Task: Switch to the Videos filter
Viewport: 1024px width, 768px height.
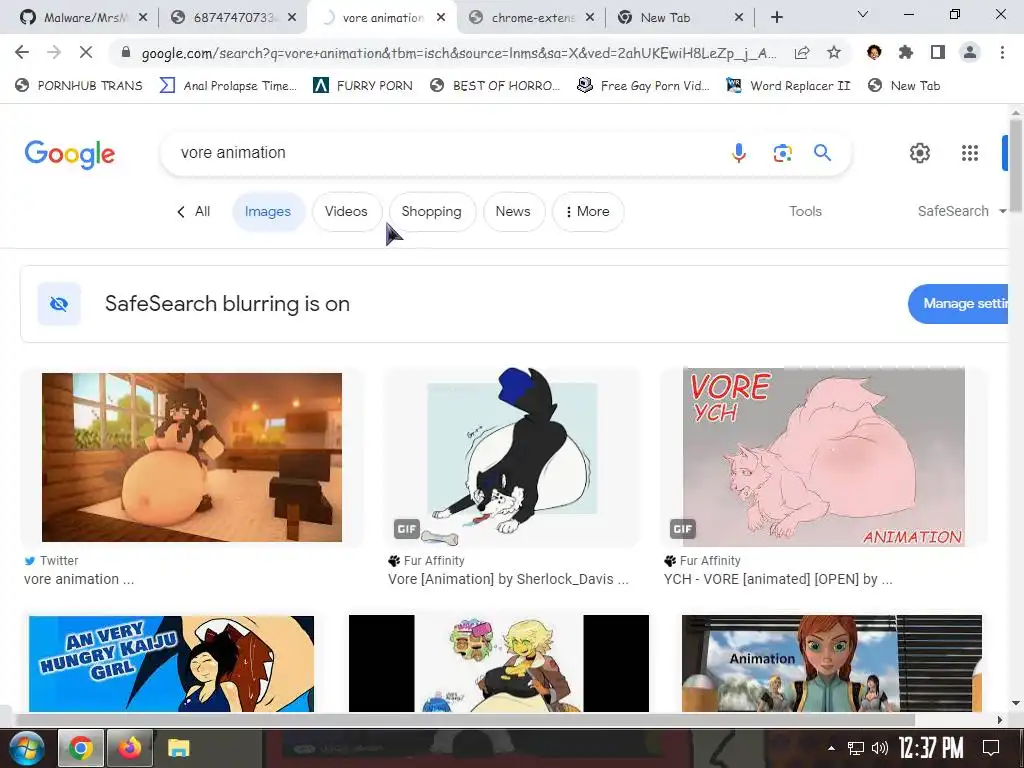Action: [x=346, y=212]
